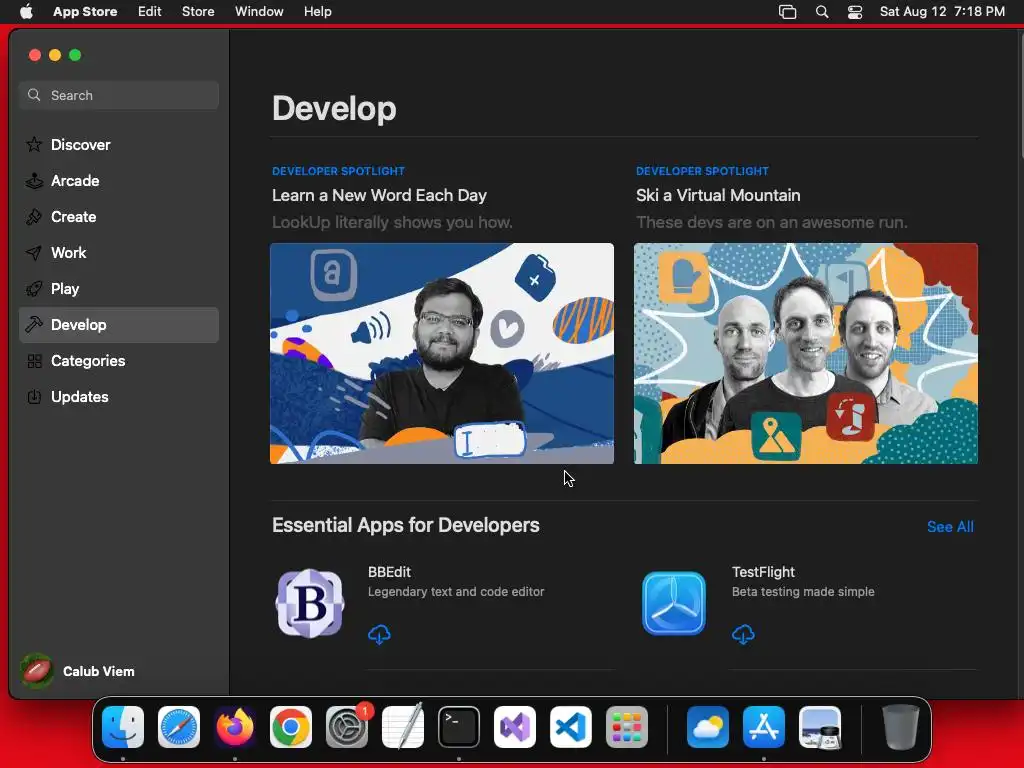Open Finder from the Dock
Screen dimensions: 1024x768
point(123,727)
